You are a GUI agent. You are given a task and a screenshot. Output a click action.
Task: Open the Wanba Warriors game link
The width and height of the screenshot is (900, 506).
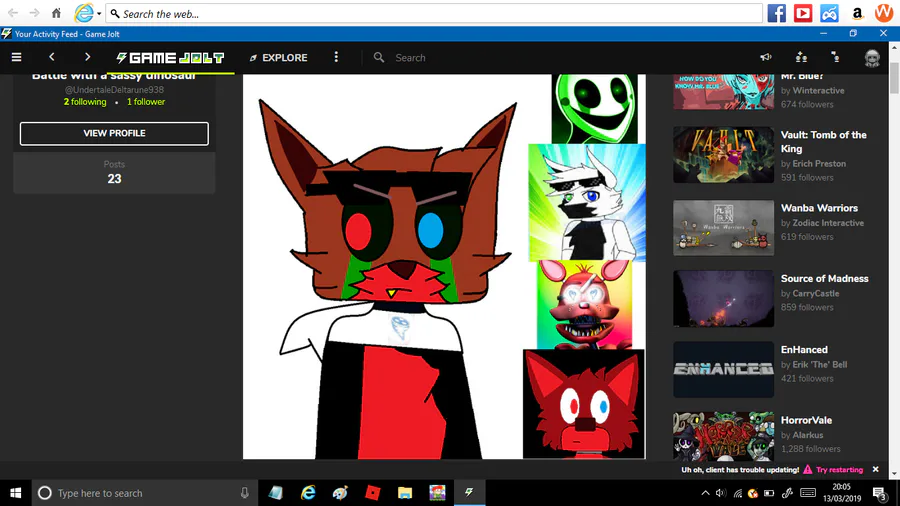click(x=819, y=208)
